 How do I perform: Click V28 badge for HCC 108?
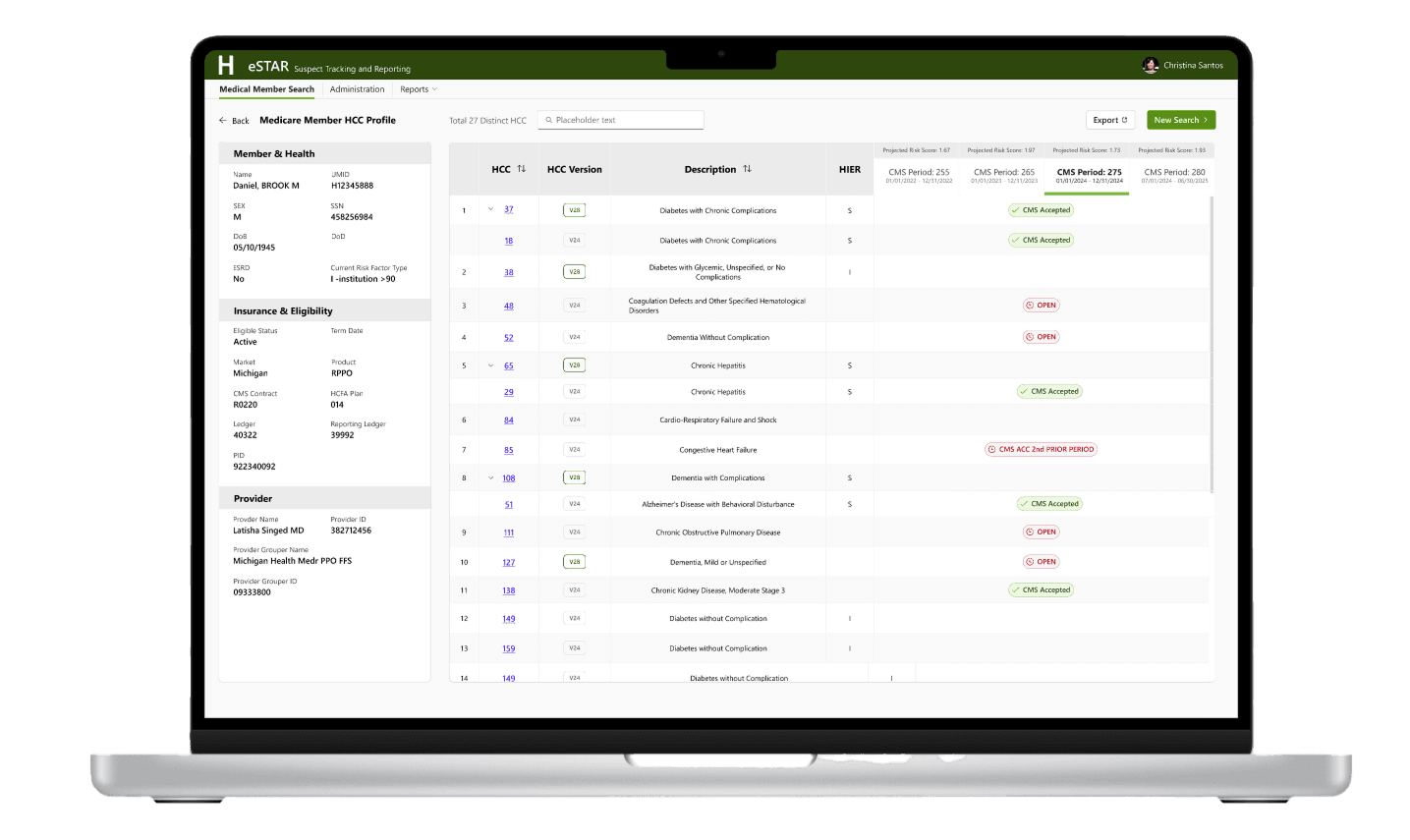575,477
